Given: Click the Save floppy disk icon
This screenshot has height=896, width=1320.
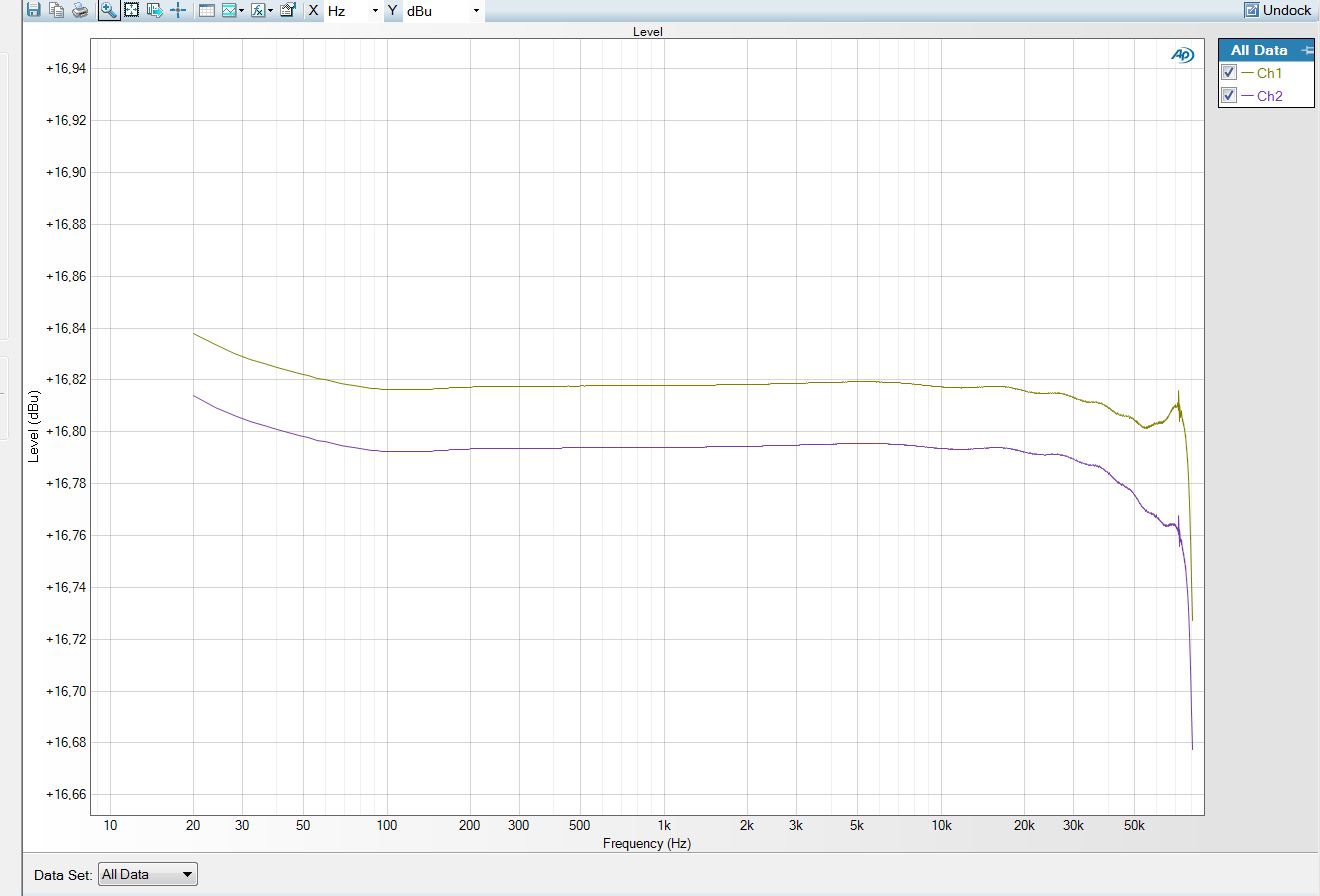Looking at the screenshot, I should click(33, 10).
